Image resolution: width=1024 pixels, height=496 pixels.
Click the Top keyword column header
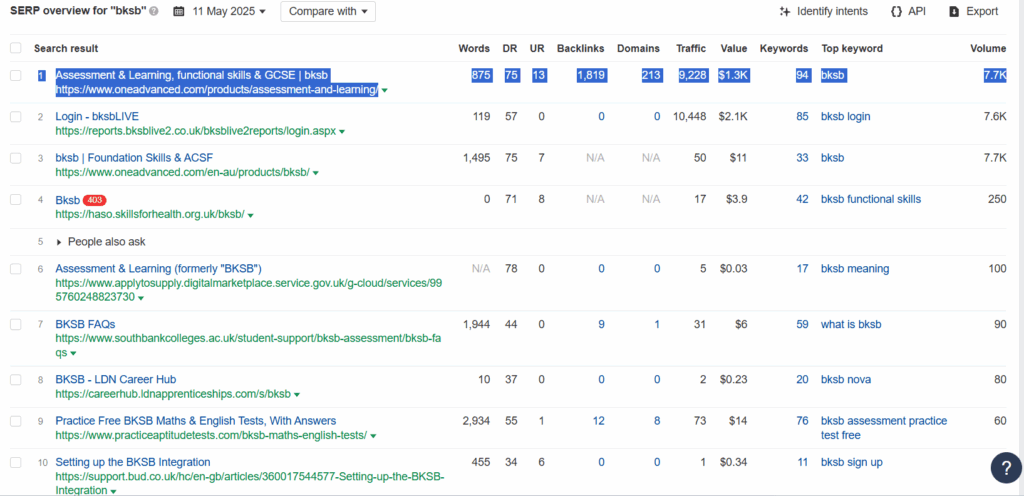point(852,48)
